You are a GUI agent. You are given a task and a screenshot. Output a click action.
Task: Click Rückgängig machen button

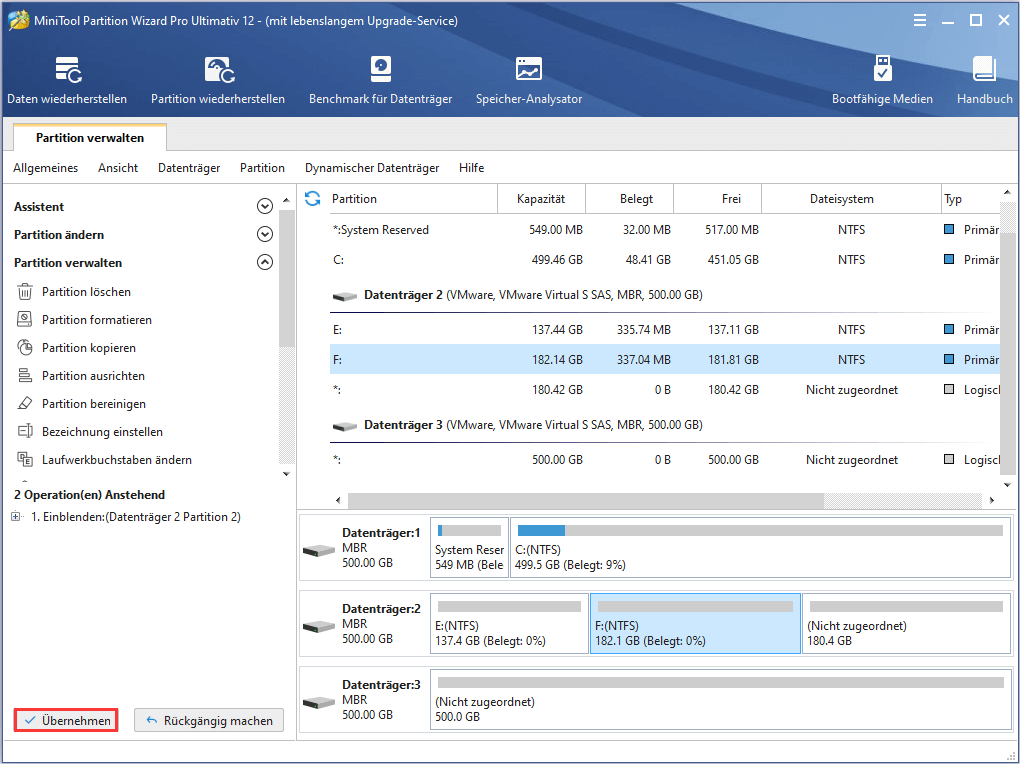point(209,720)
